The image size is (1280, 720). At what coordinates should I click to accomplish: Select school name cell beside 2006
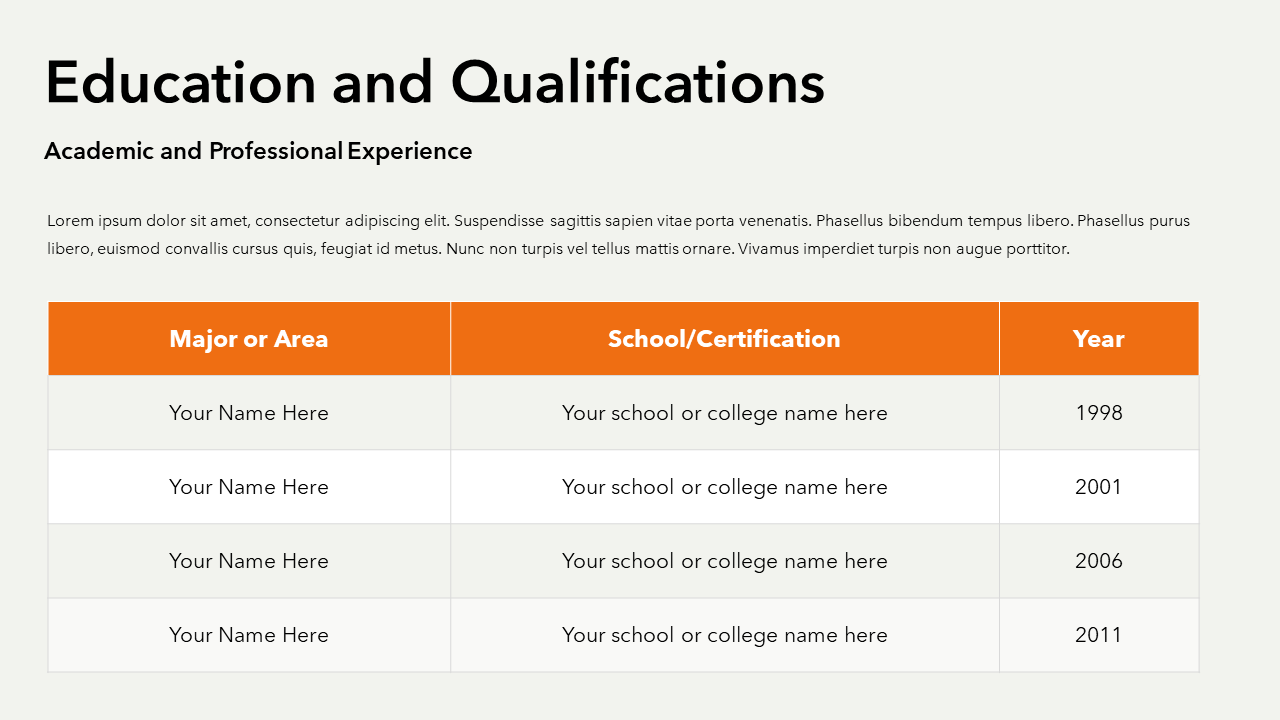724,561
